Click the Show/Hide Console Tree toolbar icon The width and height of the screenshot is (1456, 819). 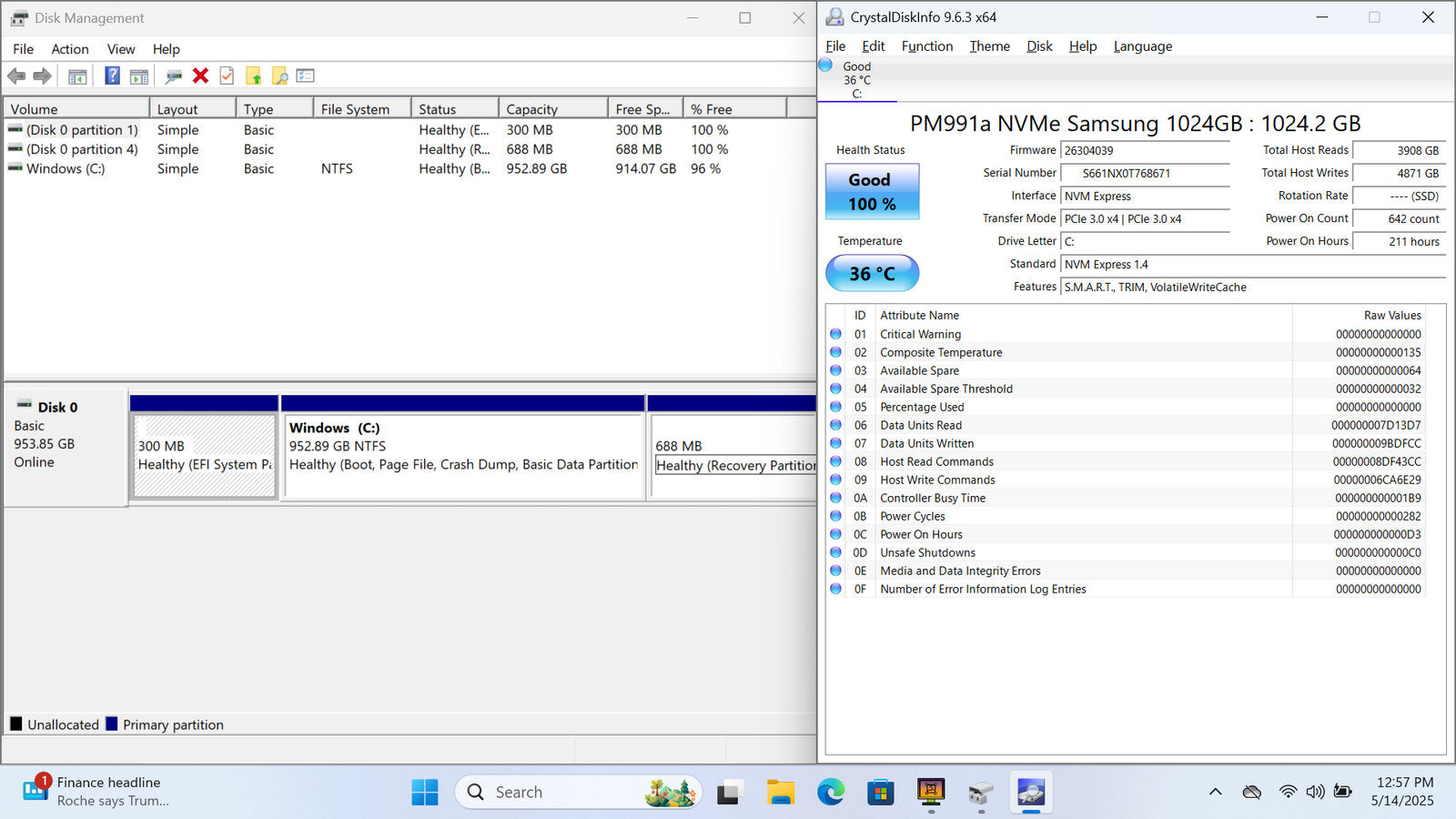tap(77, 76)
